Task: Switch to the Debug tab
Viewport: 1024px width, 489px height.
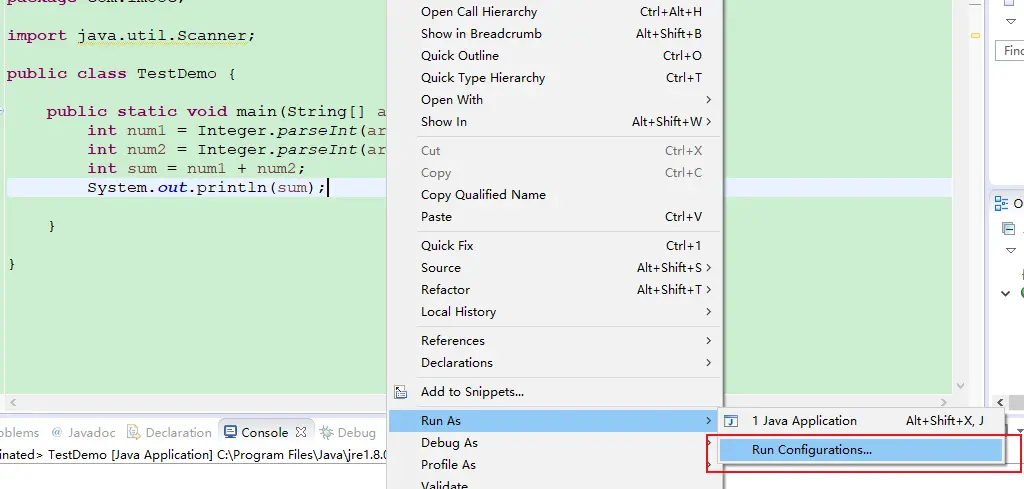Action: 347,432
